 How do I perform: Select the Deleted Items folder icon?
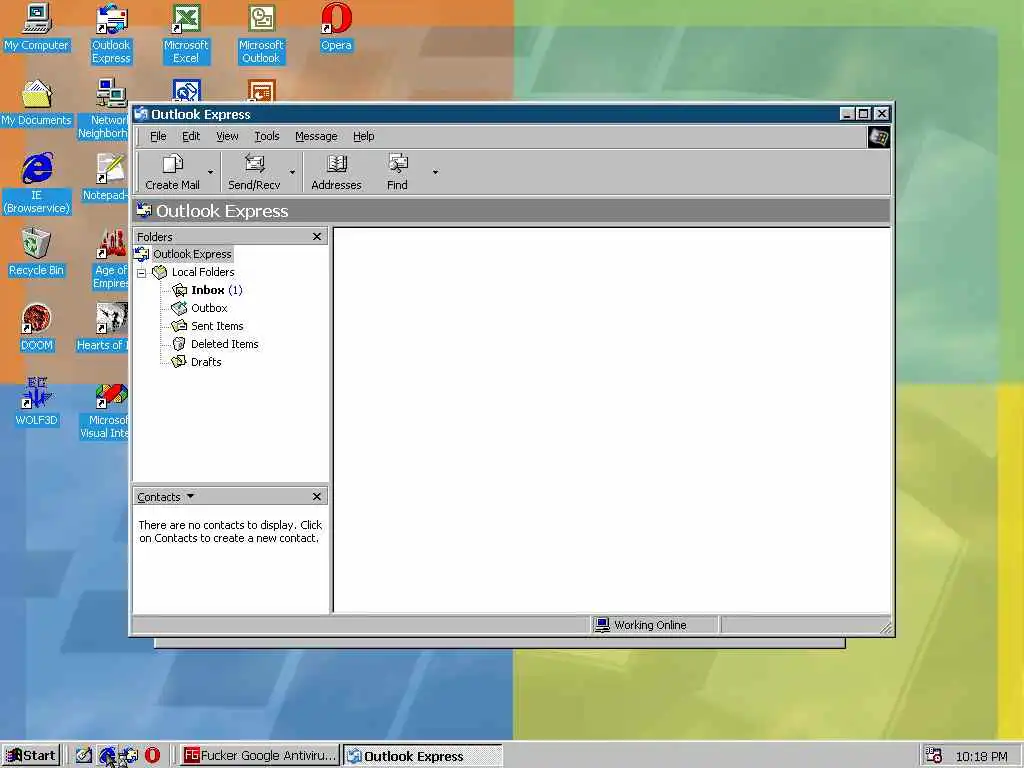pos(180,344)
